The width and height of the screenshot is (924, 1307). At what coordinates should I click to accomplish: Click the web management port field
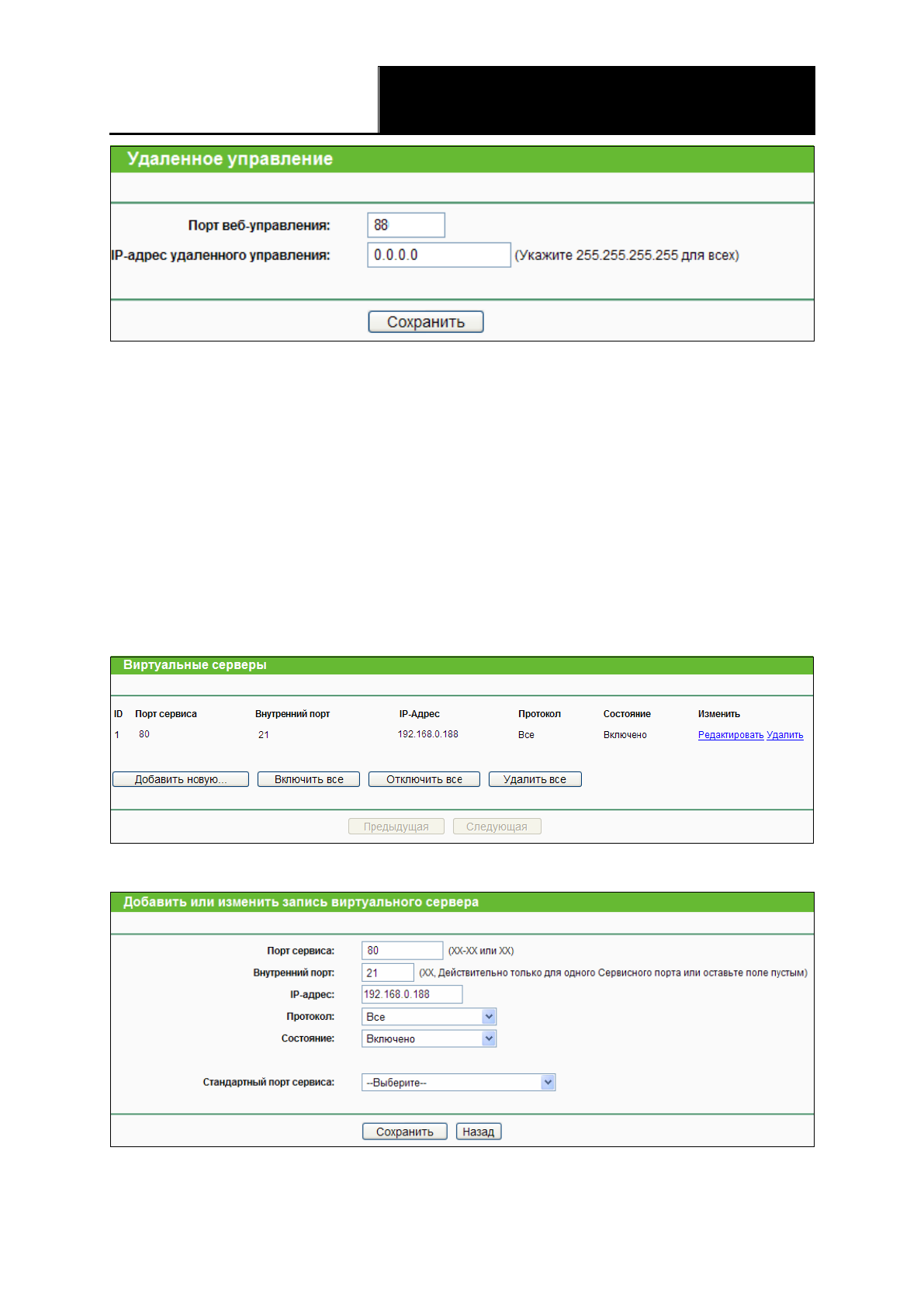[406, 225]
